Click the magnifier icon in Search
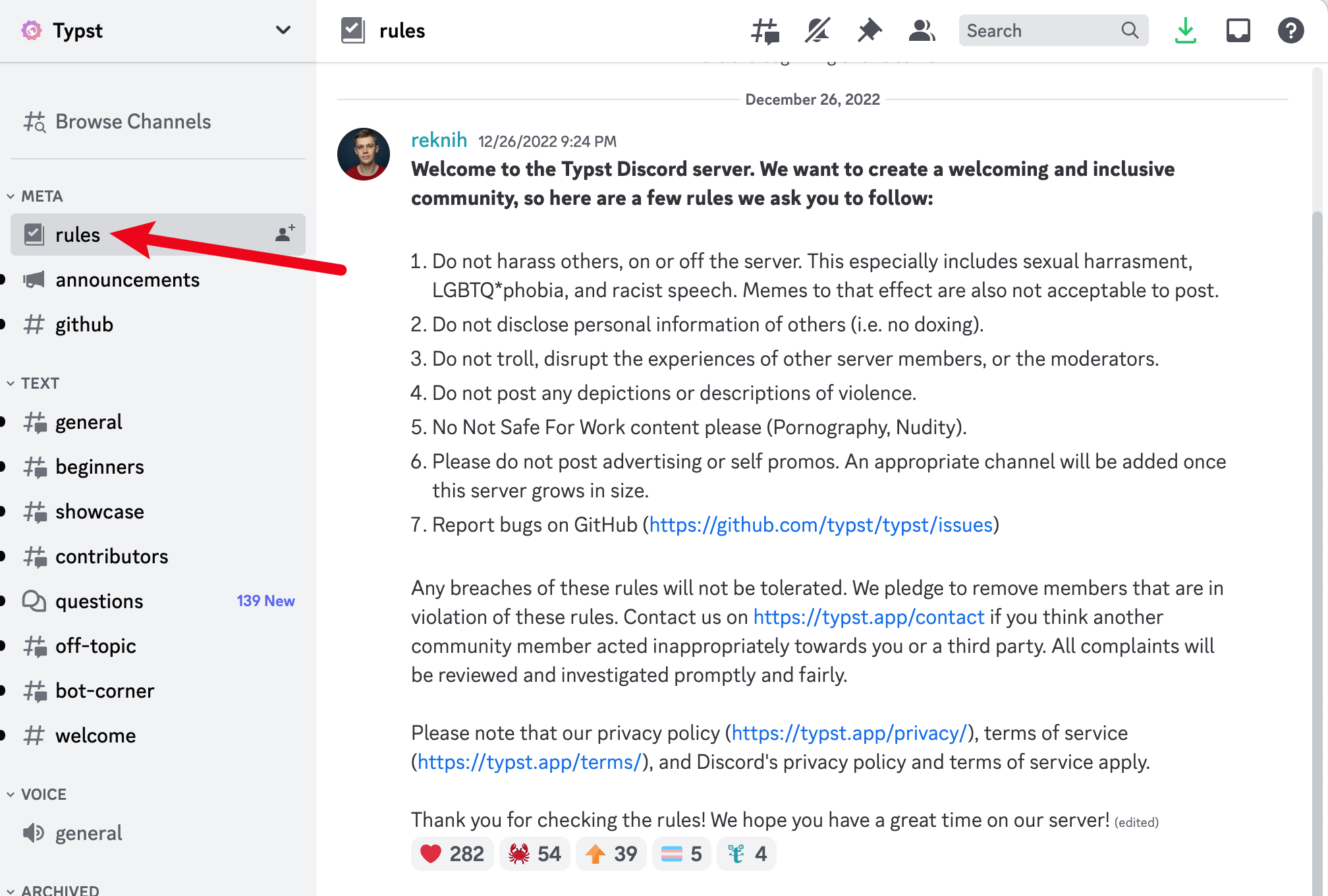 [1130, 30]
